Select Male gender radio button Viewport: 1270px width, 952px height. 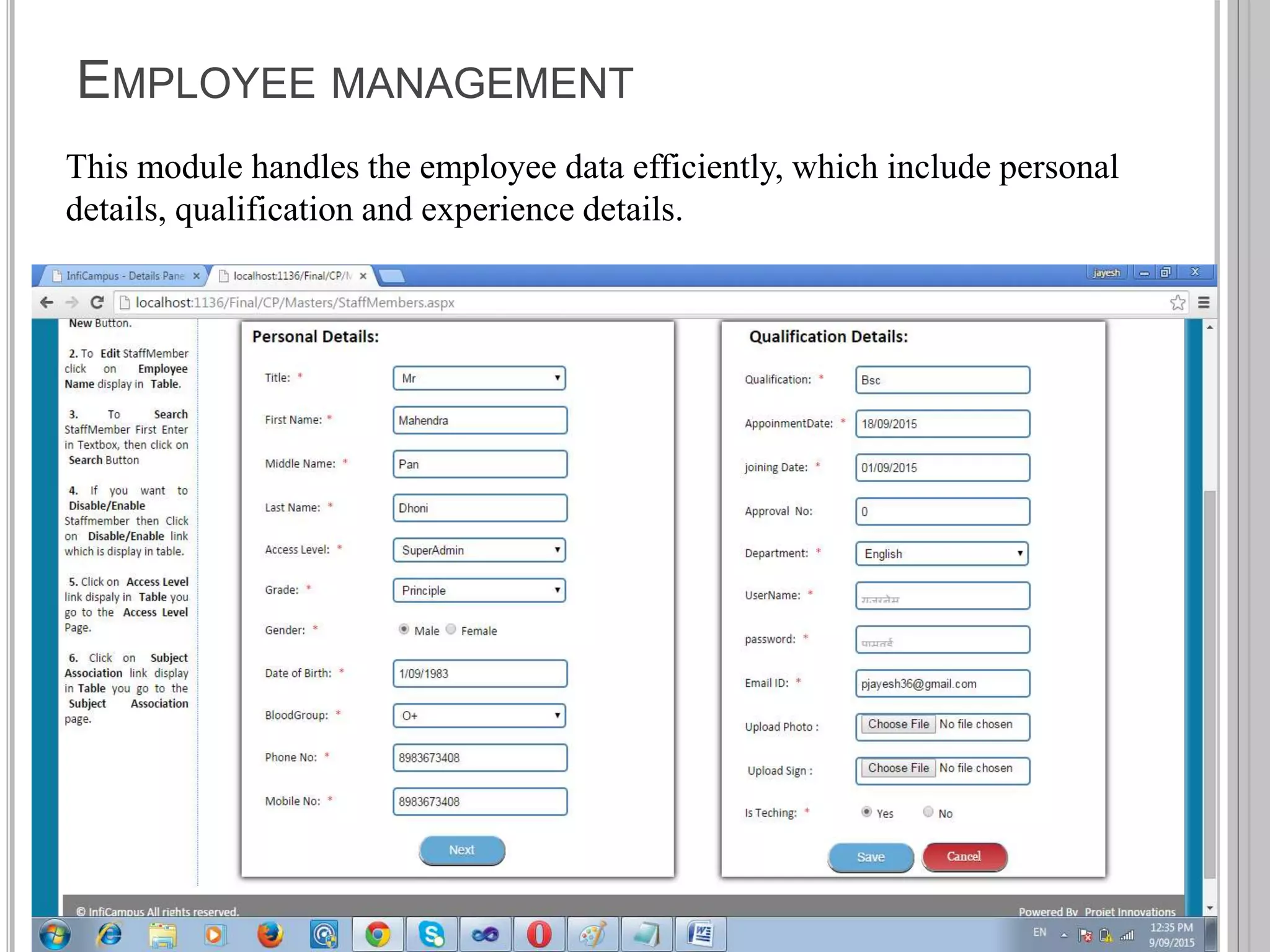404,629
